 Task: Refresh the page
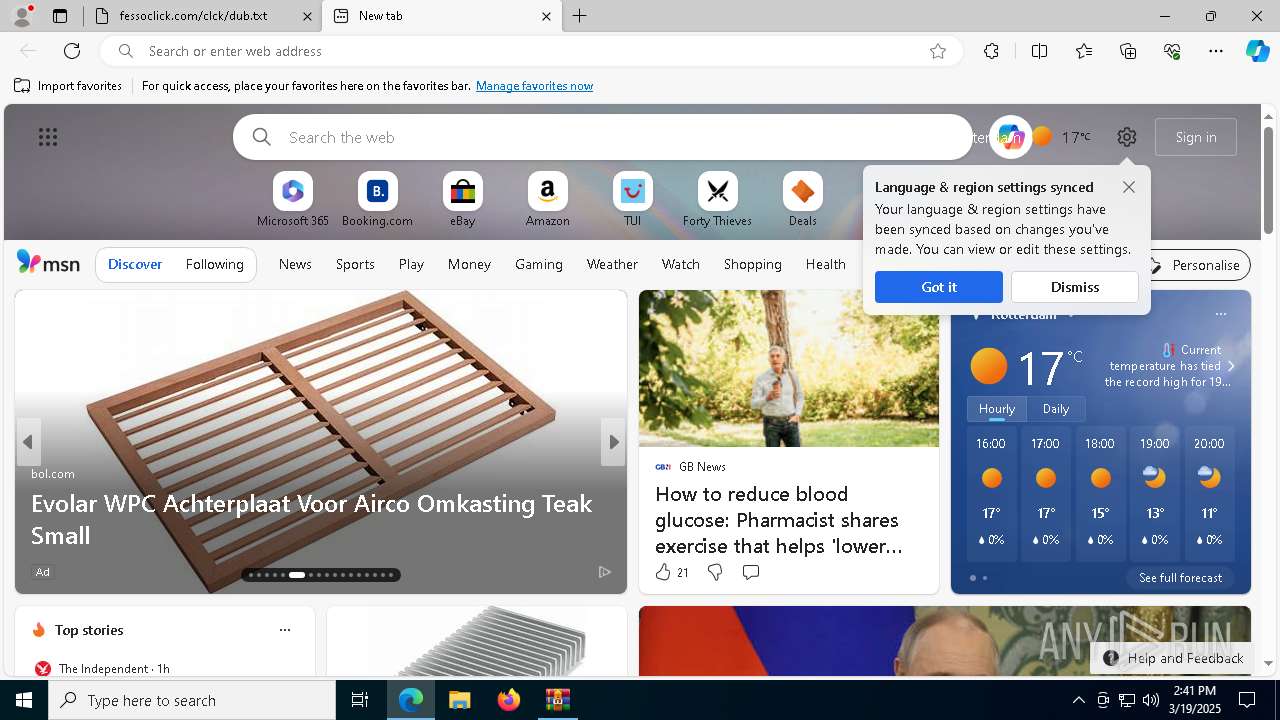pyautogui.click(x=72, y=51)
